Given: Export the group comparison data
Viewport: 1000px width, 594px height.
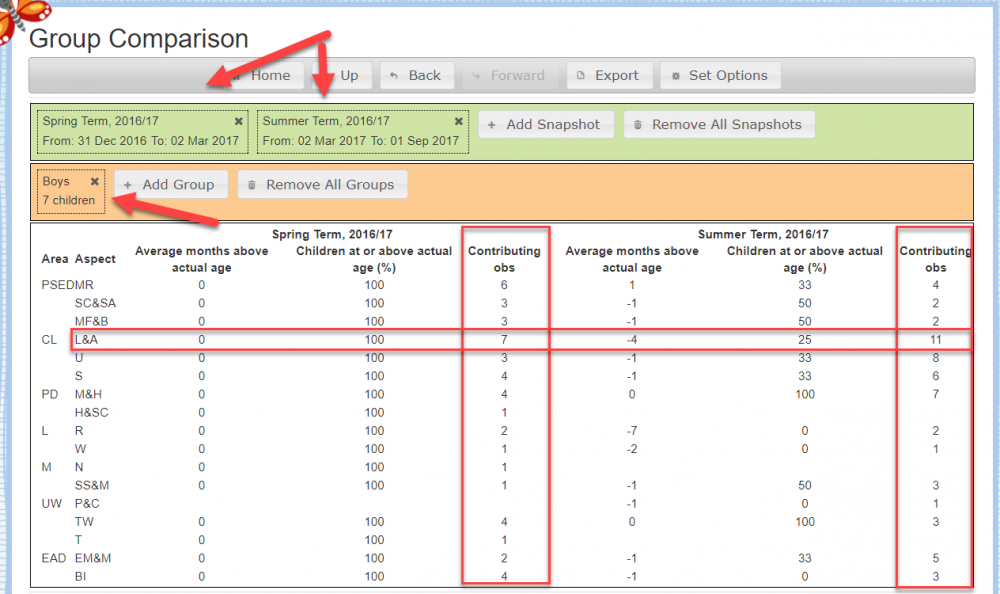Looking at the screenshot, I should tap(608, 75).
